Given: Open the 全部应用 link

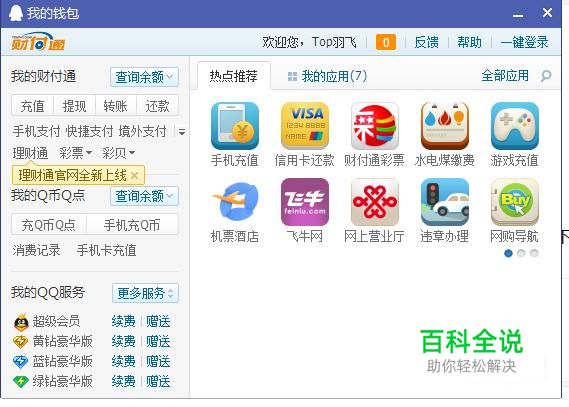Looking at the screenshot, I should tap(505, 76).
